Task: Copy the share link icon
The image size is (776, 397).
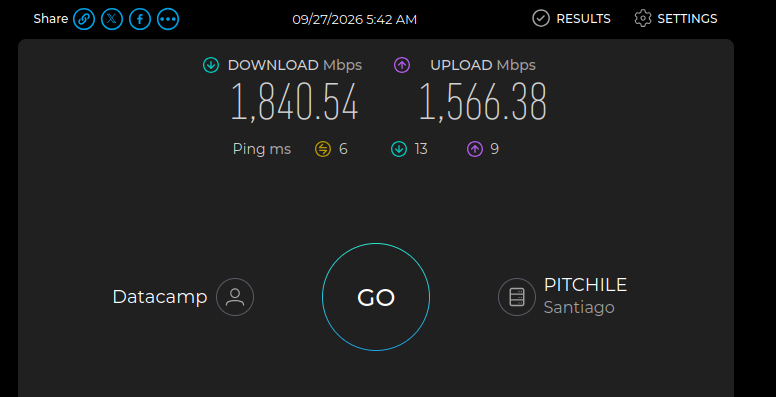Action: (84, 19)
